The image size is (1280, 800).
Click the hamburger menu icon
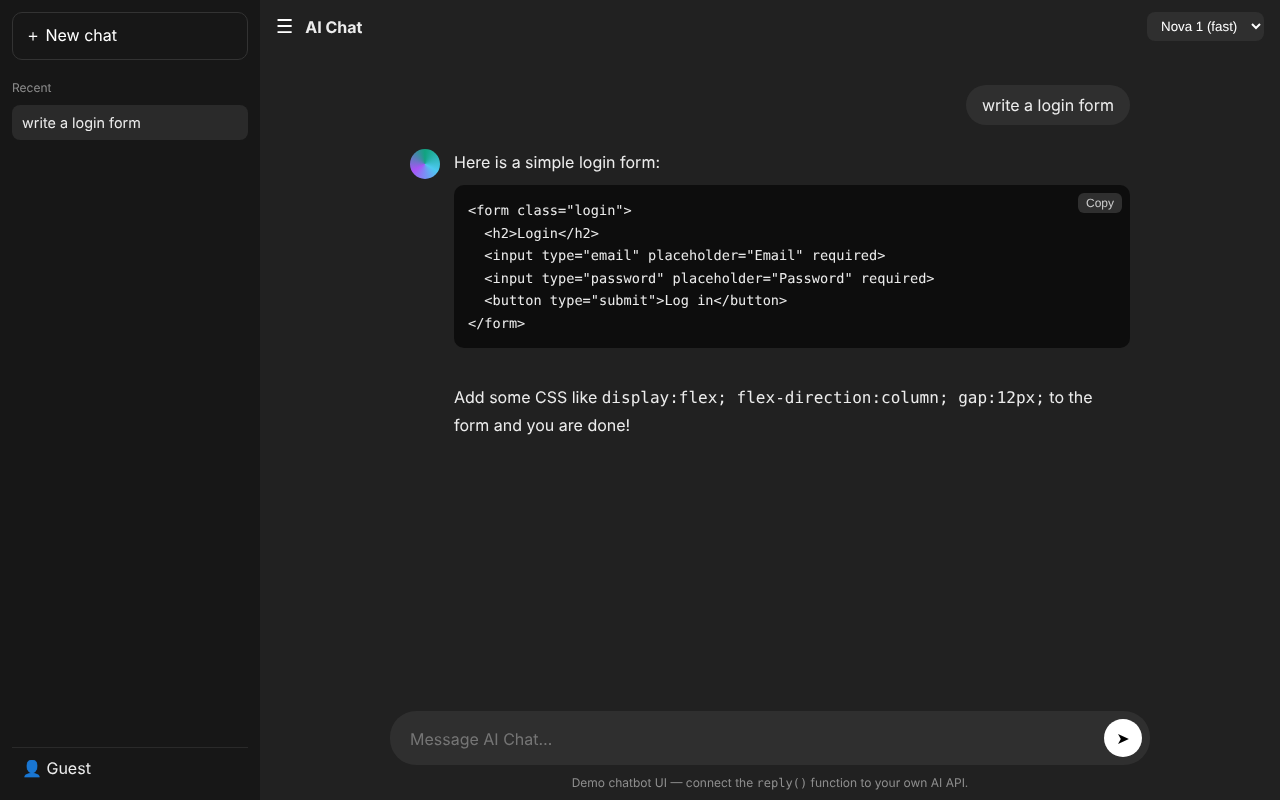pos(285,26)
